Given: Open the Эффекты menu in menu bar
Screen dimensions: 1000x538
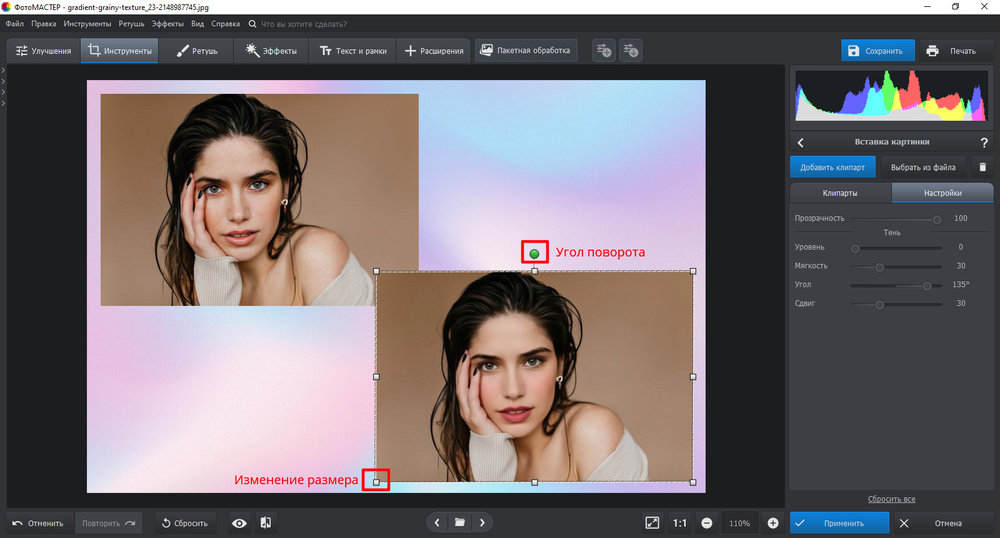Looking at the screenshot, I should point(168,22).
